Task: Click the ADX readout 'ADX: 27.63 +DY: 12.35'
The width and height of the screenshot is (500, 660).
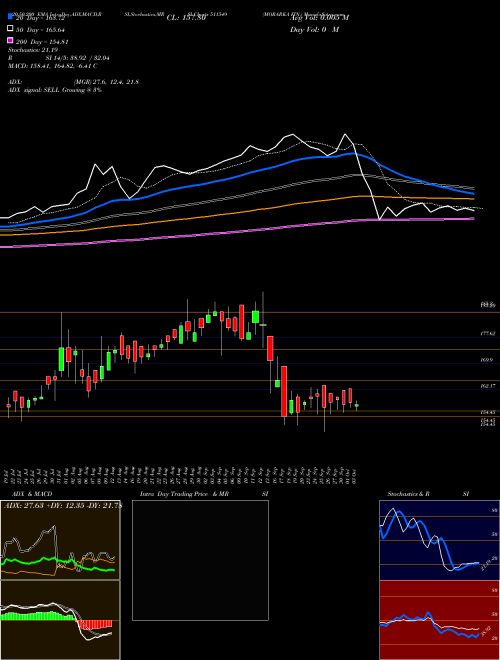Action: click(x=43, y=505)
